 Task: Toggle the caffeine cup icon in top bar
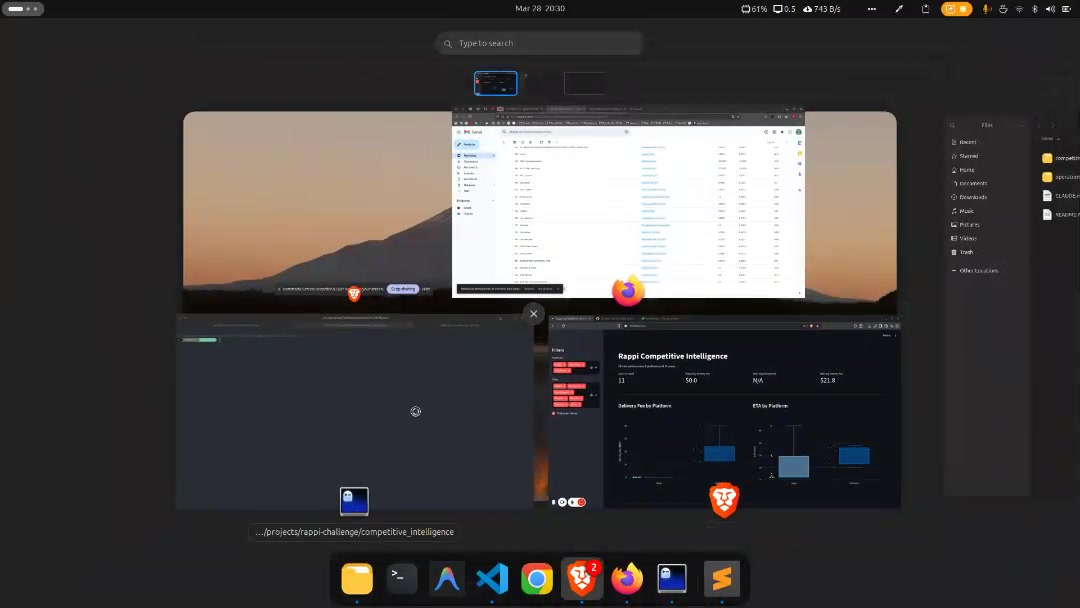[1003, 9]
